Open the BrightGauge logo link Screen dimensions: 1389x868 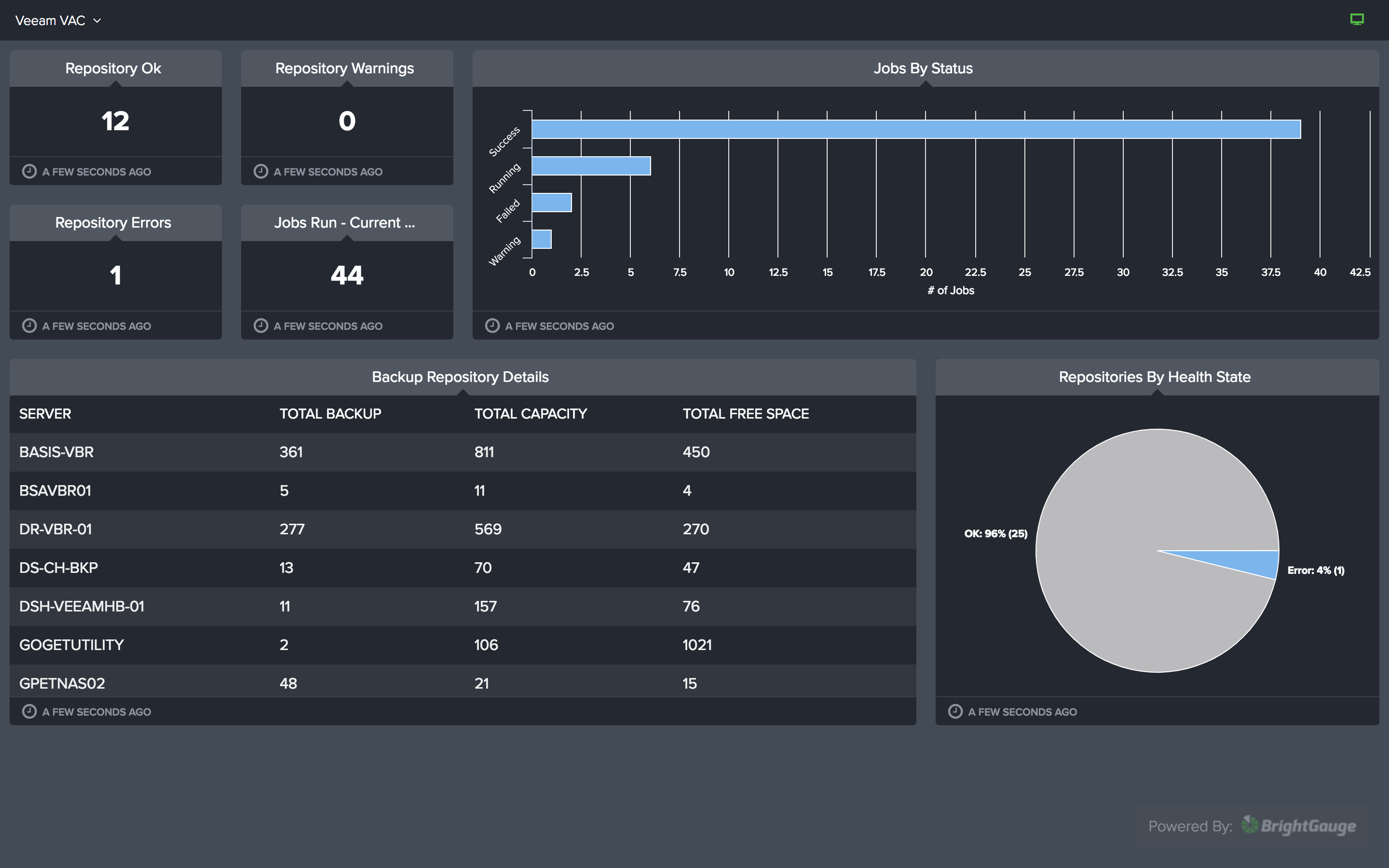pos(1299,826)
